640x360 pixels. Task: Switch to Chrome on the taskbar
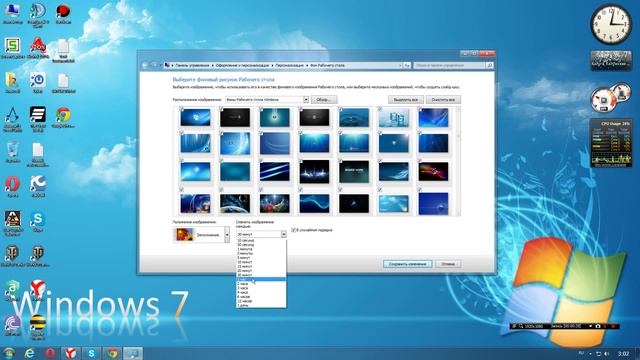coord(113,353)
